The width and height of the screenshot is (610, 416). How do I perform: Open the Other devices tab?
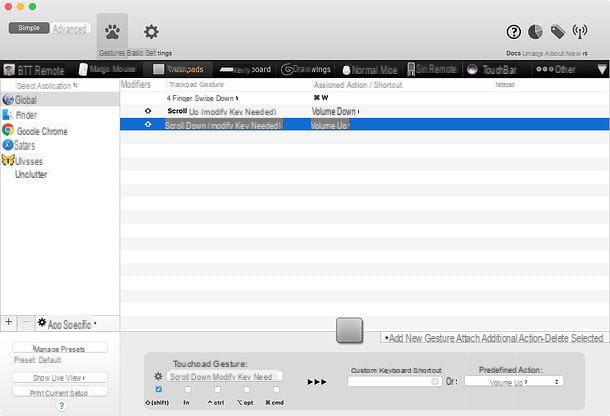[x=556, y=69]
